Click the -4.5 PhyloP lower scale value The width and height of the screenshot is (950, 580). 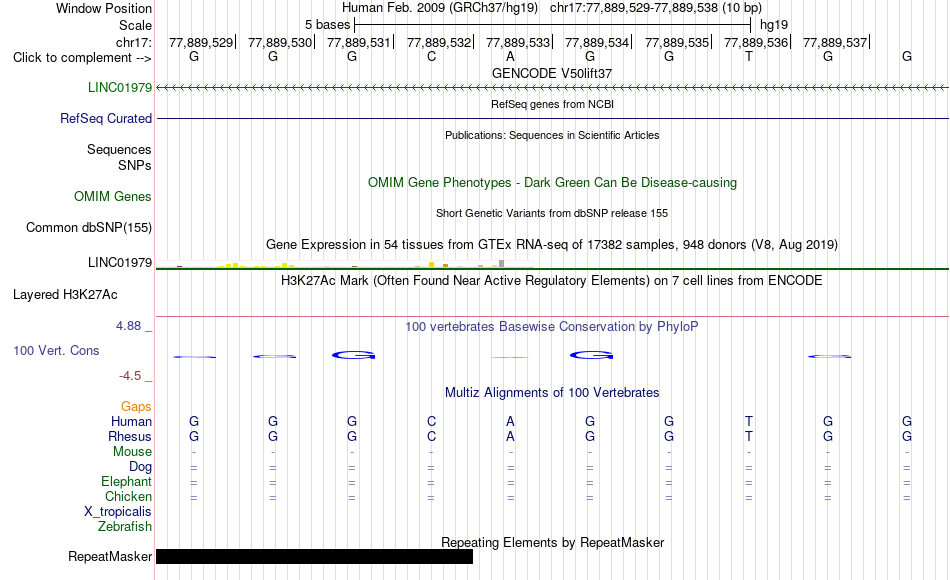click(130, 376)
